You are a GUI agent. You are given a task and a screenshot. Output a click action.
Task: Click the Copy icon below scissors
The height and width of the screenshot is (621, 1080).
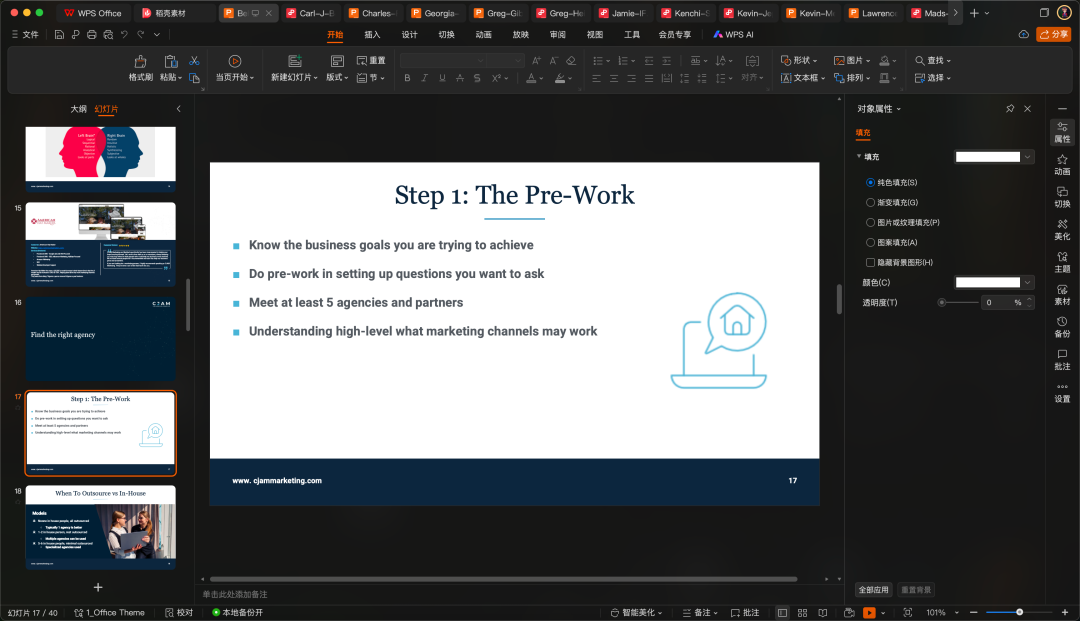[194, 78]
